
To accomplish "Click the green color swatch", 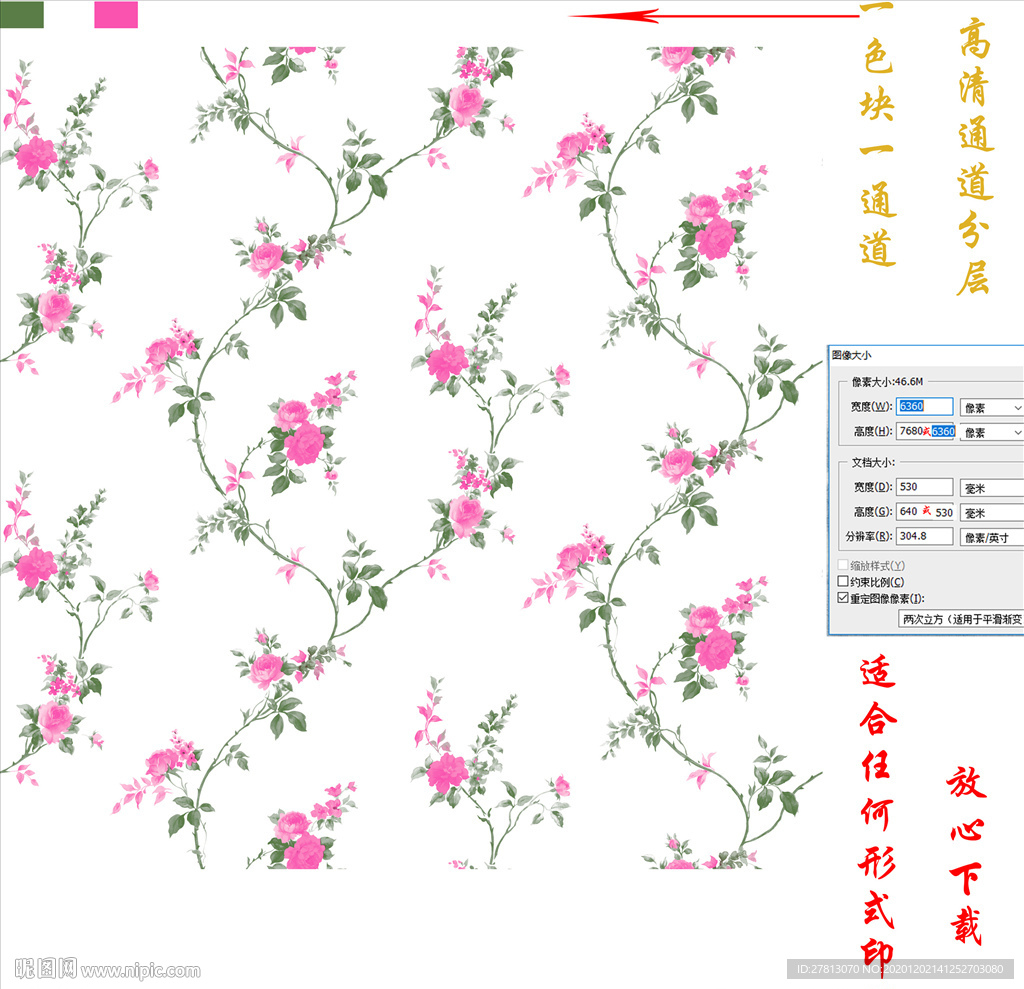I will [22, 14].
